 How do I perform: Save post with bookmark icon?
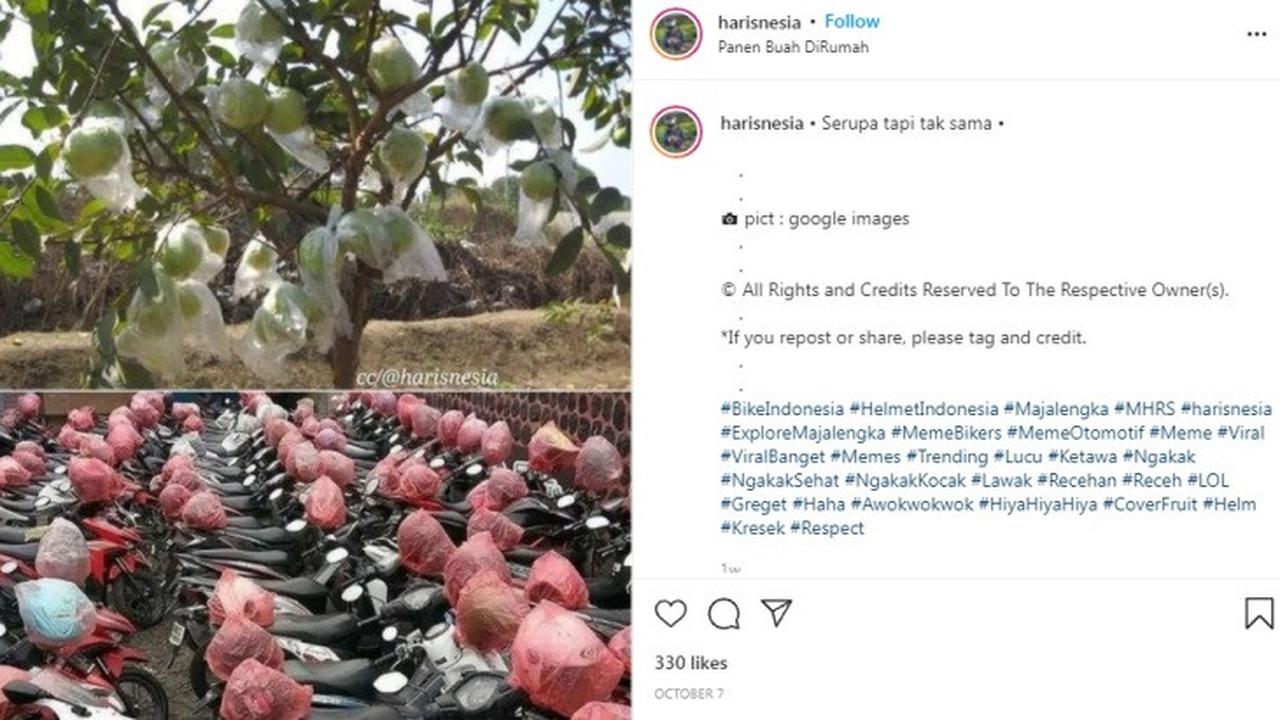[x=1259, y=613]
